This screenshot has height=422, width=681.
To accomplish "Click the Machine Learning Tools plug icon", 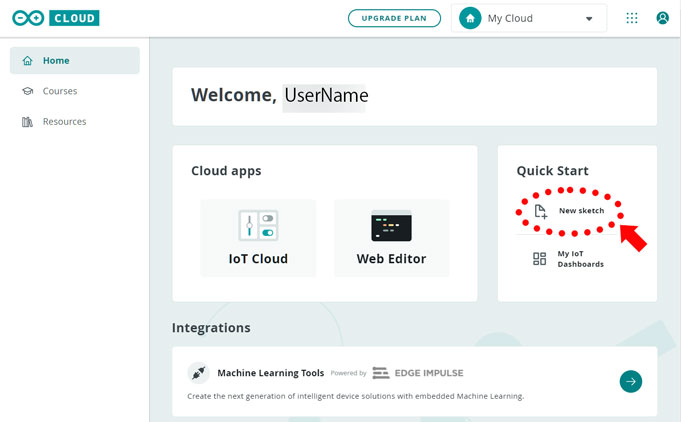I will tap(198, 373).
